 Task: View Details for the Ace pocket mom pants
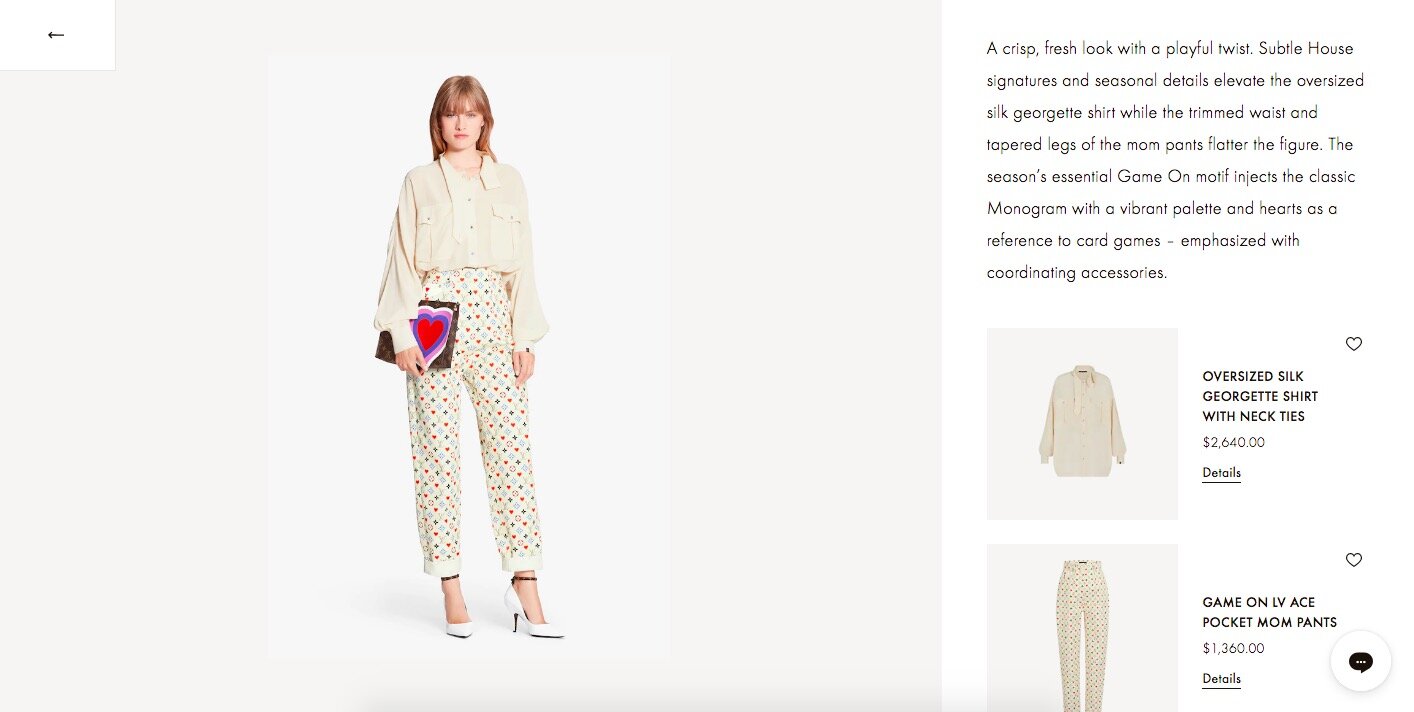click(x=1221, y=679)
